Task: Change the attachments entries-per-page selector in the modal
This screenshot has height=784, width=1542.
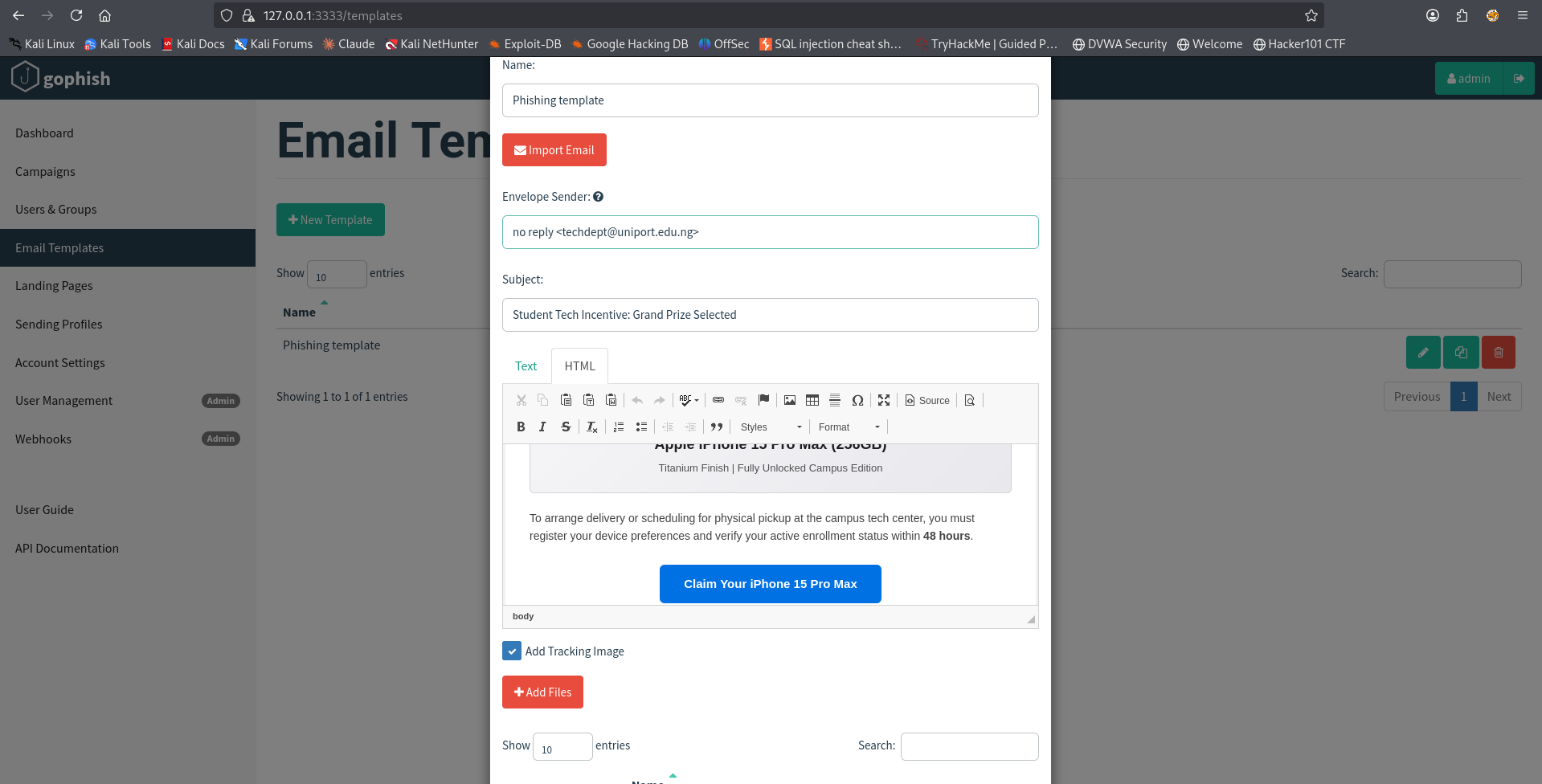Action: pyautogui.click(x=562, y=747)
